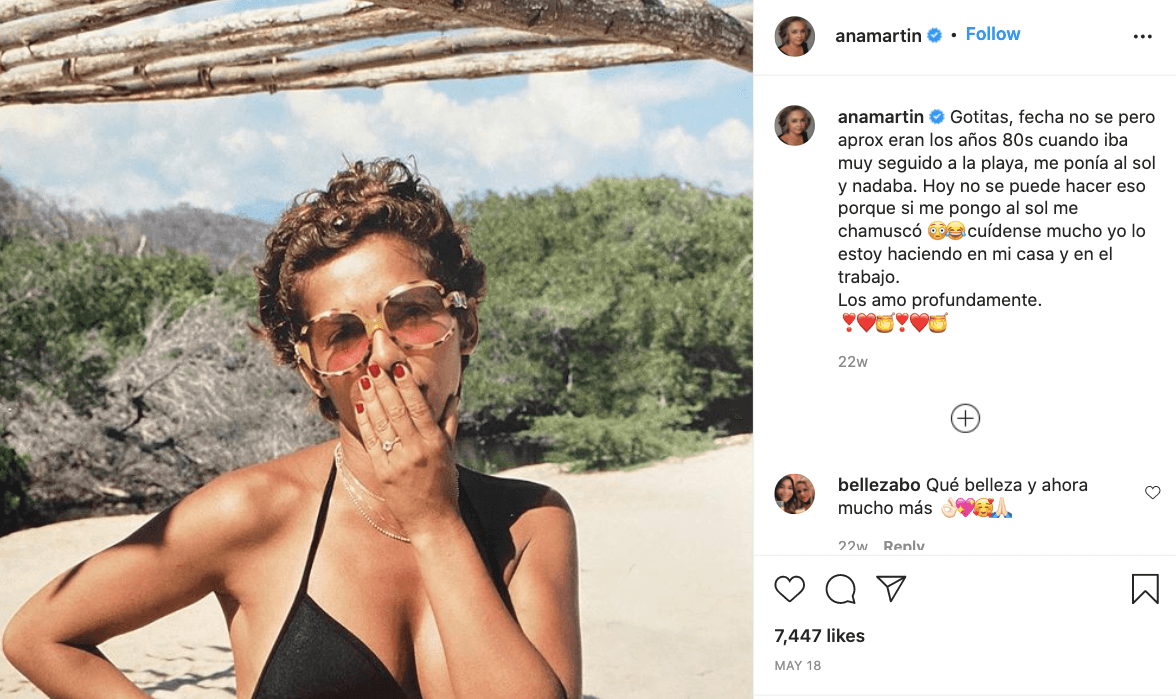Viewport: 1176px width, 699px height.
Task: Like the post with the heart icon
Action: (x=790, y=589)
